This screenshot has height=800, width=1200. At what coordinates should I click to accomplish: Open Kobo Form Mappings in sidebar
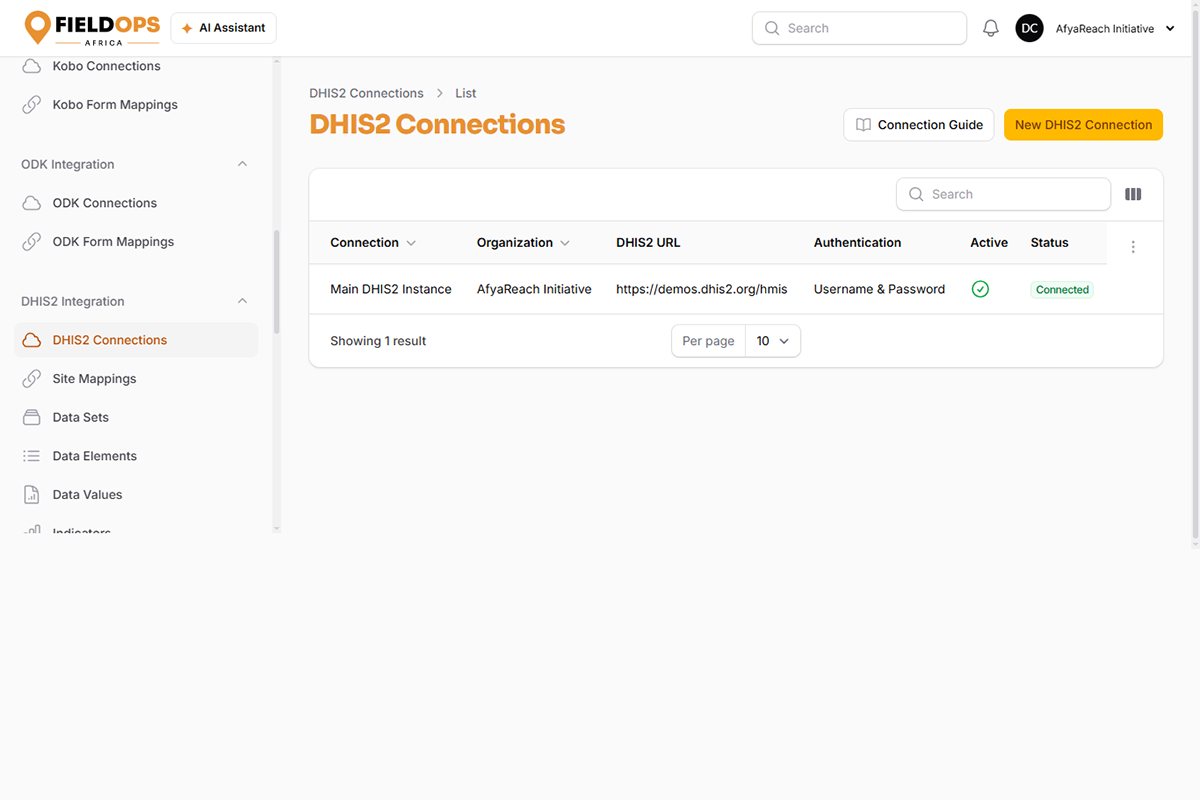[136, 105]
